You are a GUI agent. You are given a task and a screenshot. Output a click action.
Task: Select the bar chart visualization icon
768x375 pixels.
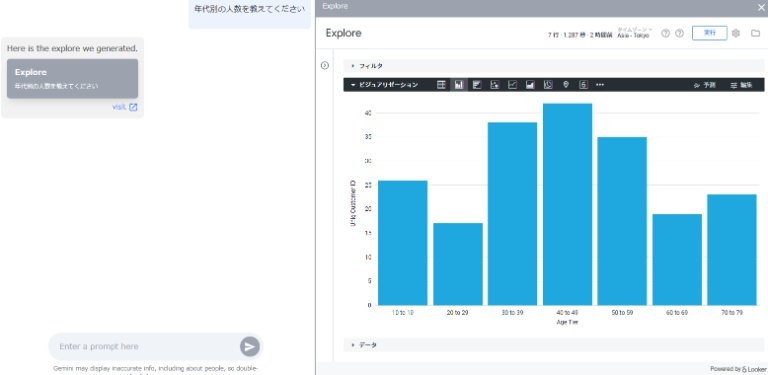477,85
